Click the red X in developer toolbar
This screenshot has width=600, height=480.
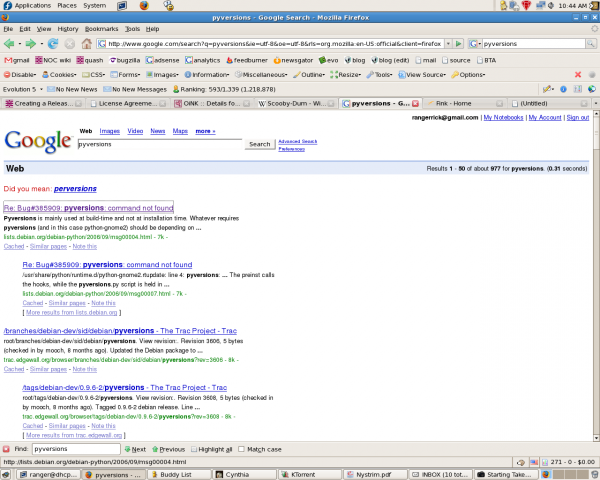pyautogui.click(x=578, y=75)
